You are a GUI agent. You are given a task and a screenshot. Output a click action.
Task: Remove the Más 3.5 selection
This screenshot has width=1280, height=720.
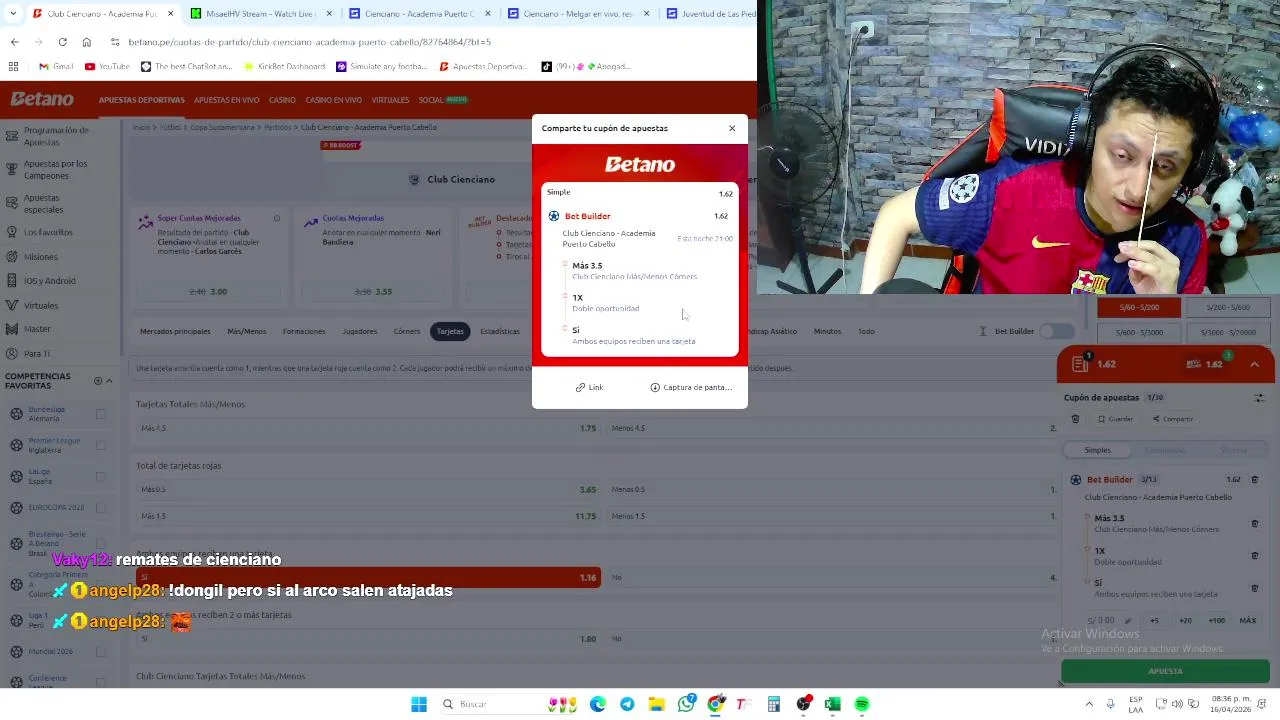pos(1255,523)
